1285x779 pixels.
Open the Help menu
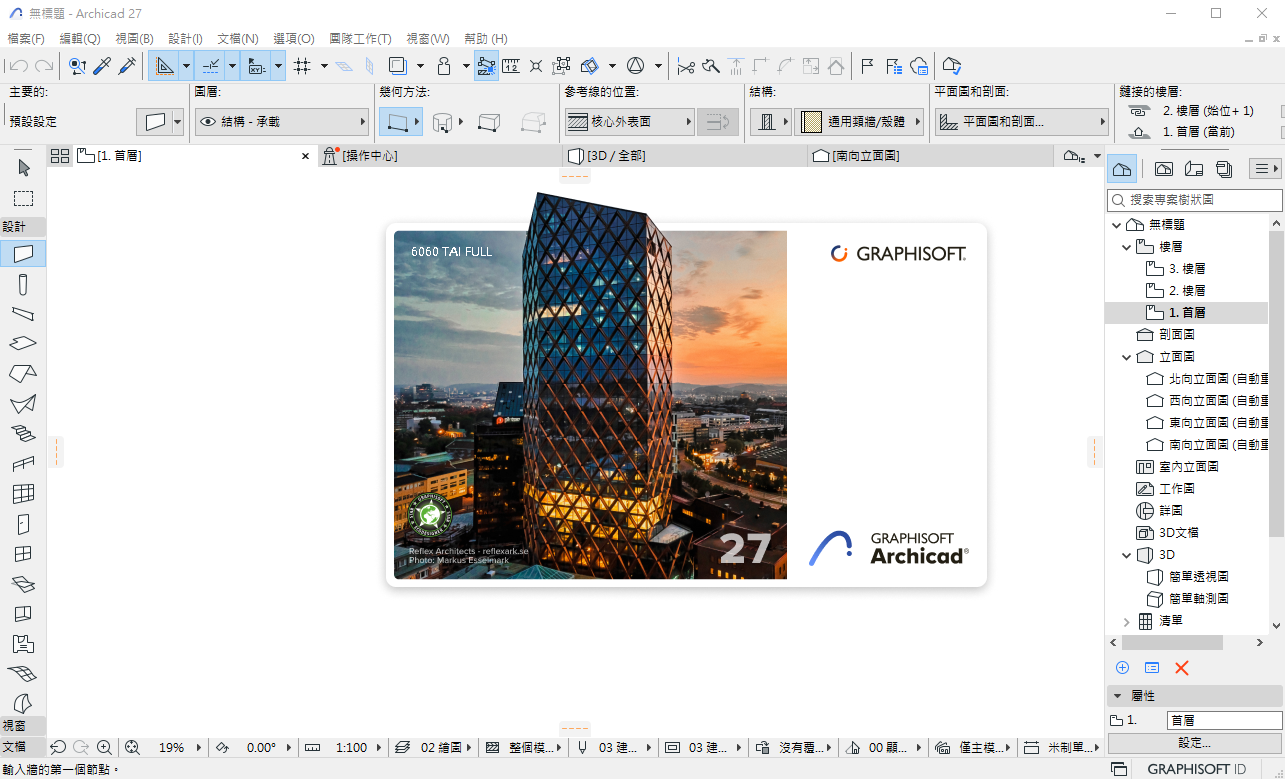[x=485, y=38]
